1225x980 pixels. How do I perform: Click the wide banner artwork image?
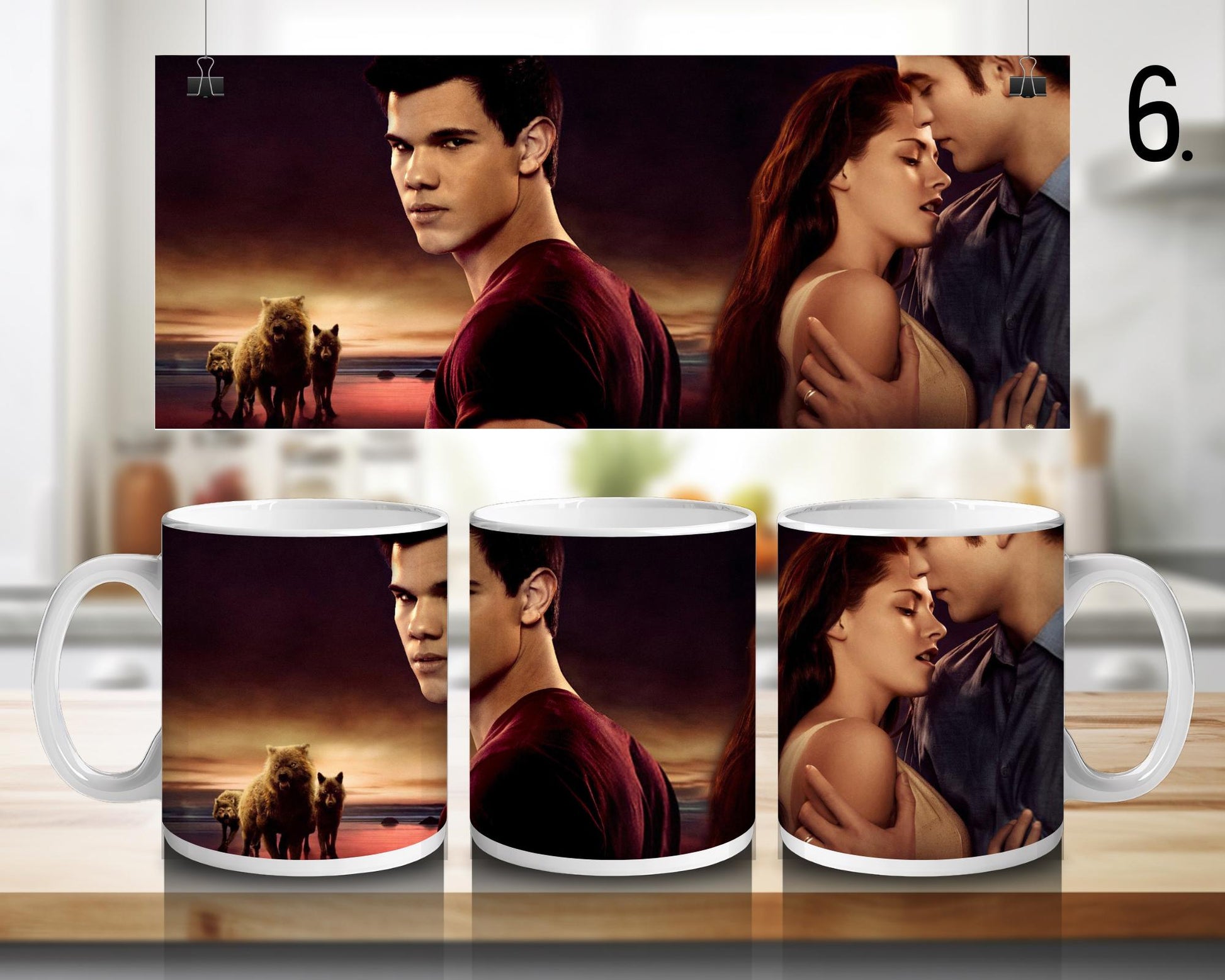612,242
